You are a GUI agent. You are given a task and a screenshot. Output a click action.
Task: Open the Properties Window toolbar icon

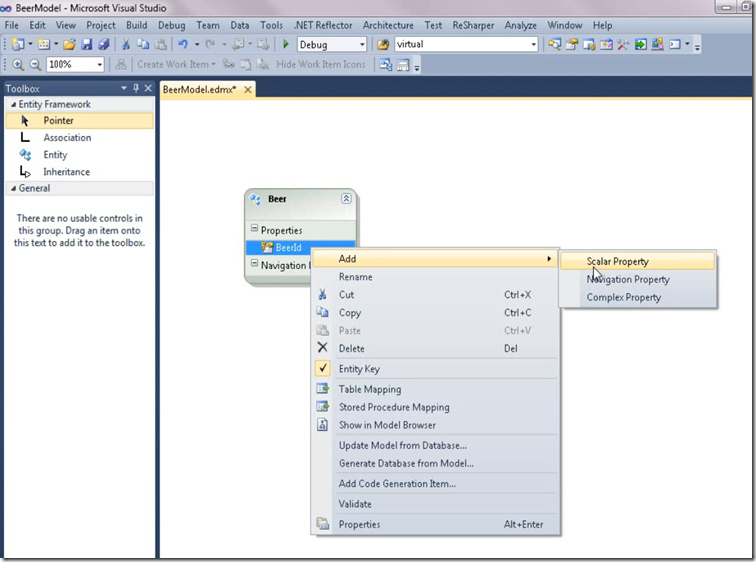pyautogui.click(x=572, y=44)
